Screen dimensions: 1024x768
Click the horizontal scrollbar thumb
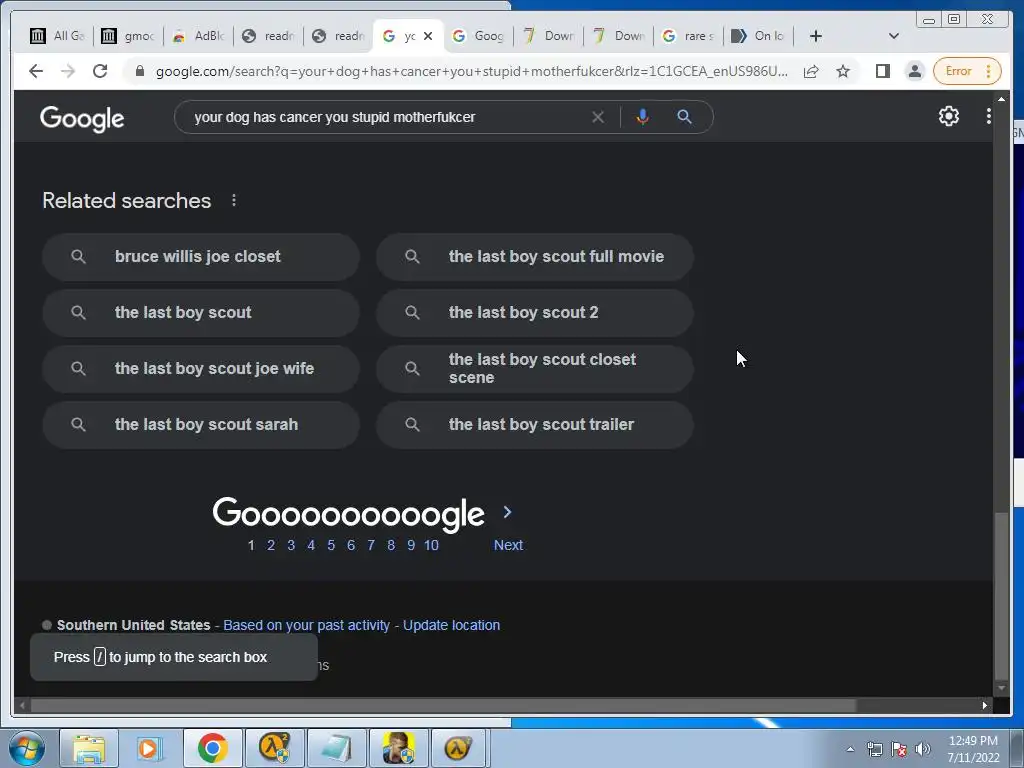[x=443, y=705]
